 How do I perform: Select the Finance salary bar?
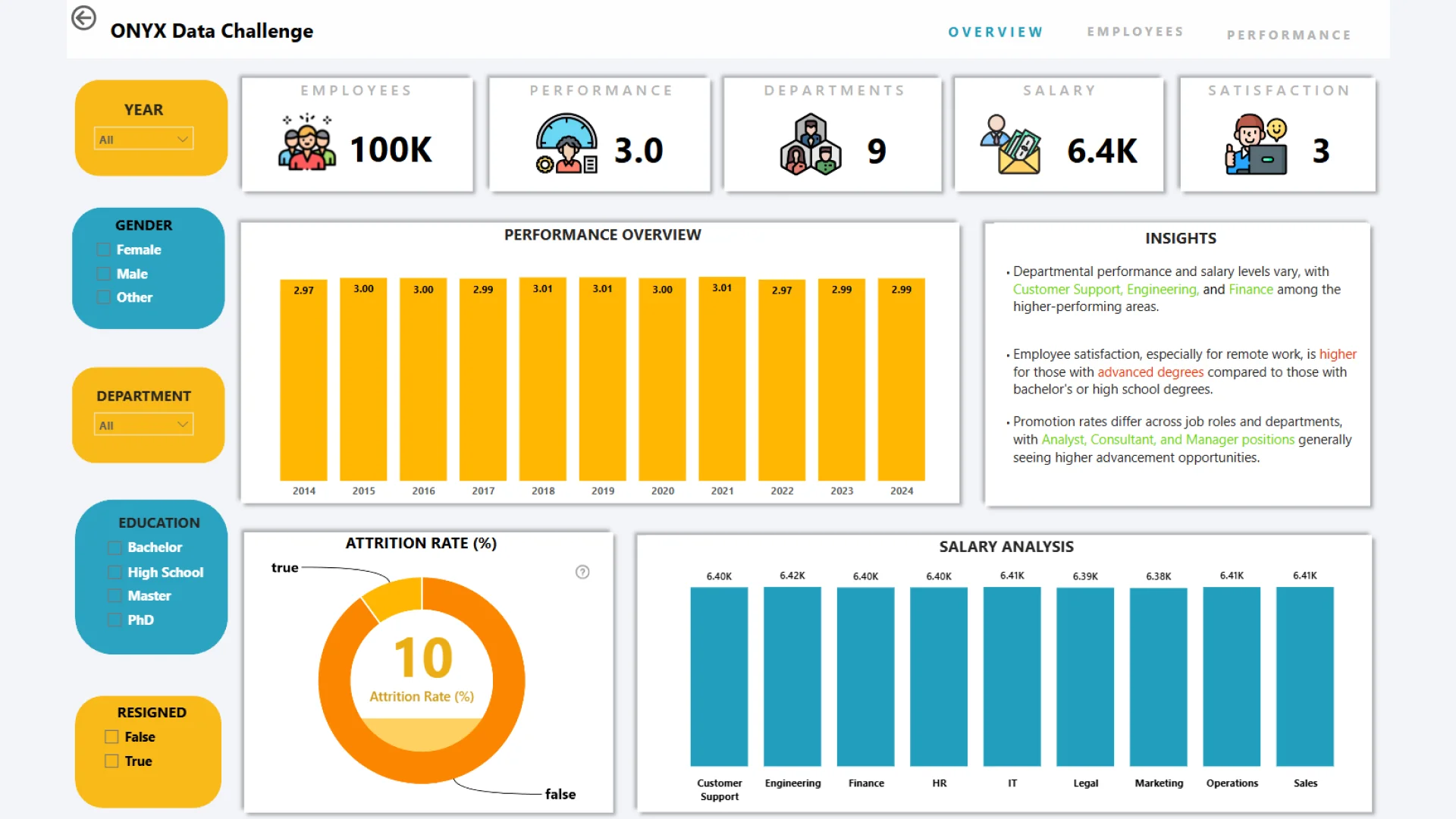point(866,677)
